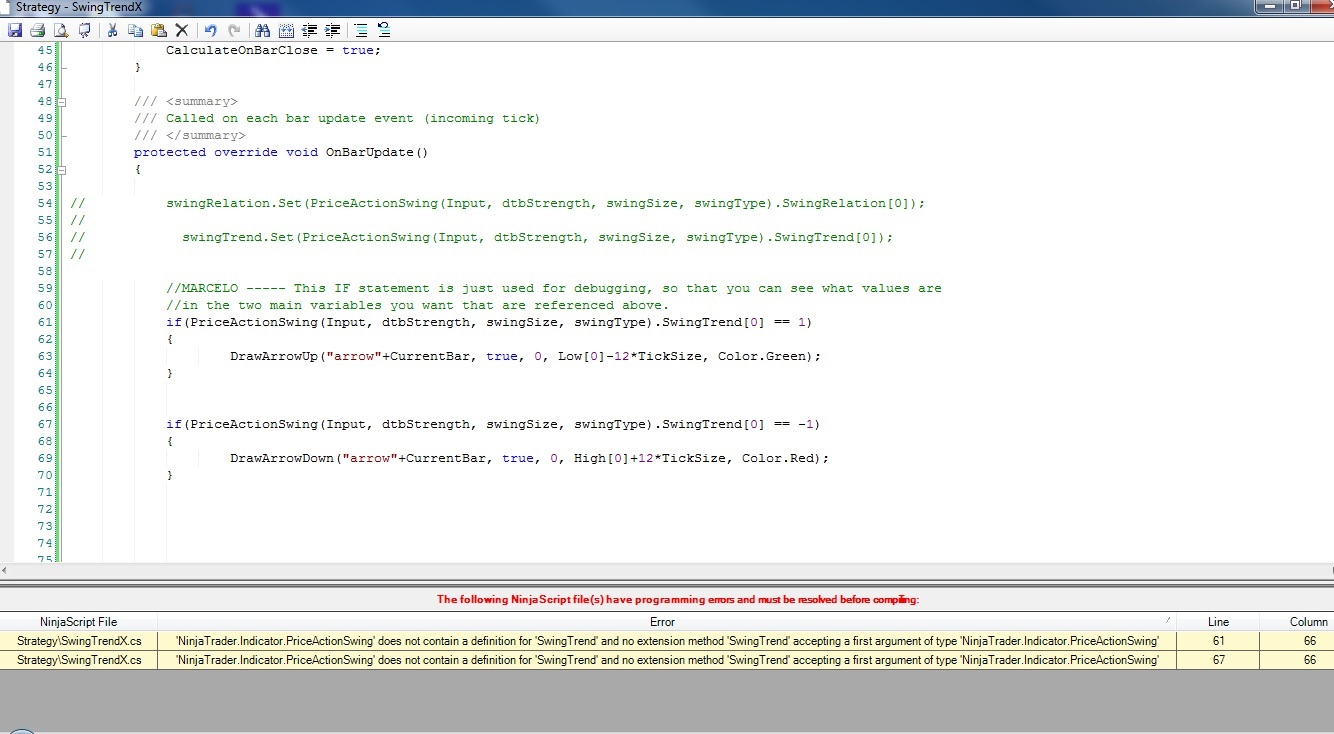Click the 'SwingTrend[0] == -1' if statement
1334x734 pixels.
click(493, 424)
